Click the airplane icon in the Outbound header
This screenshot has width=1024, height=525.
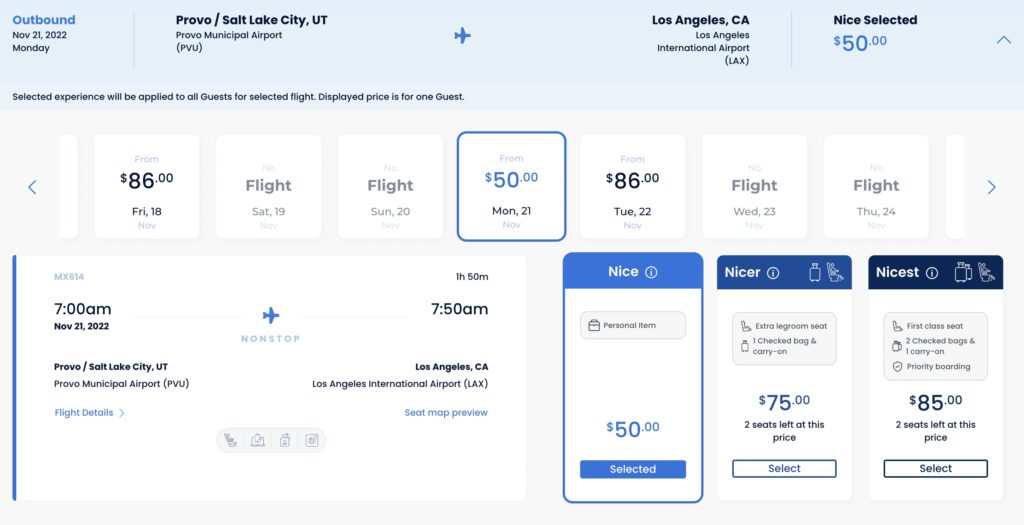point(462,36)
